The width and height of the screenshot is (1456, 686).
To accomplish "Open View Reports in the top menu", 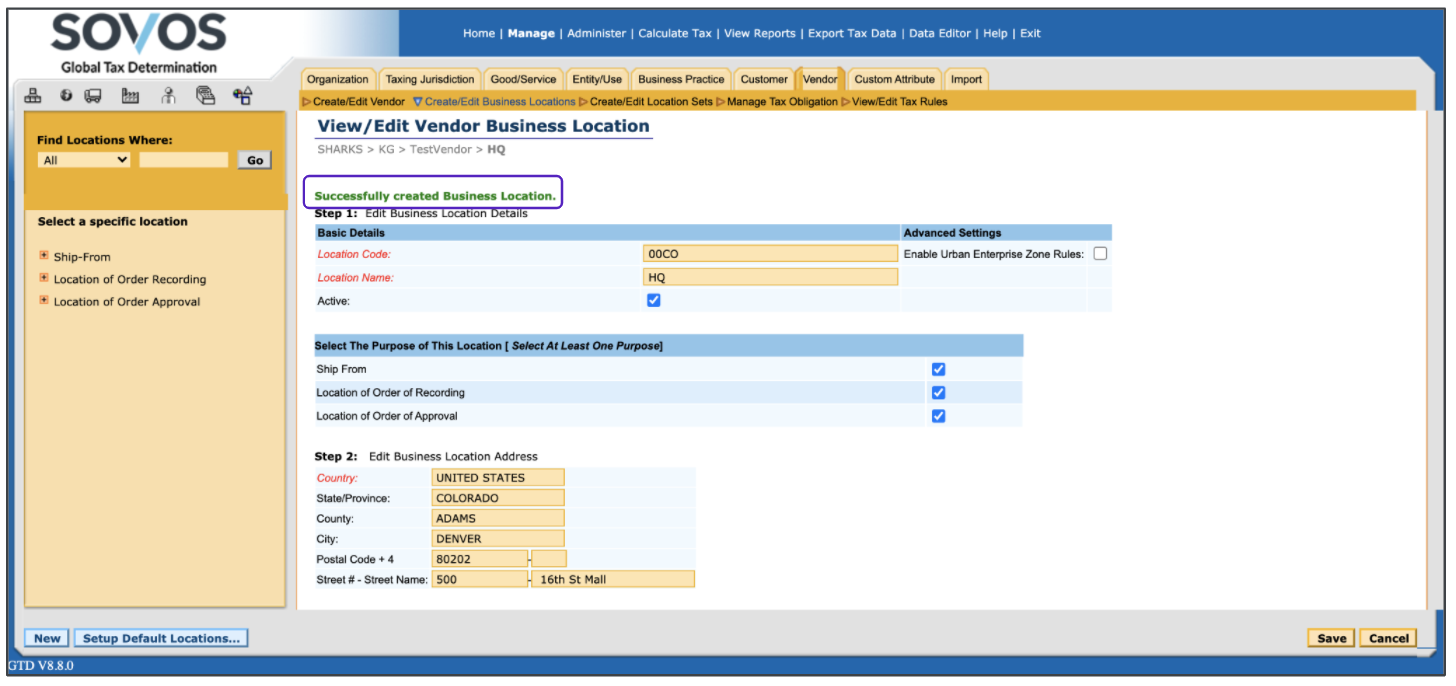I will click(x=759, y=33).
